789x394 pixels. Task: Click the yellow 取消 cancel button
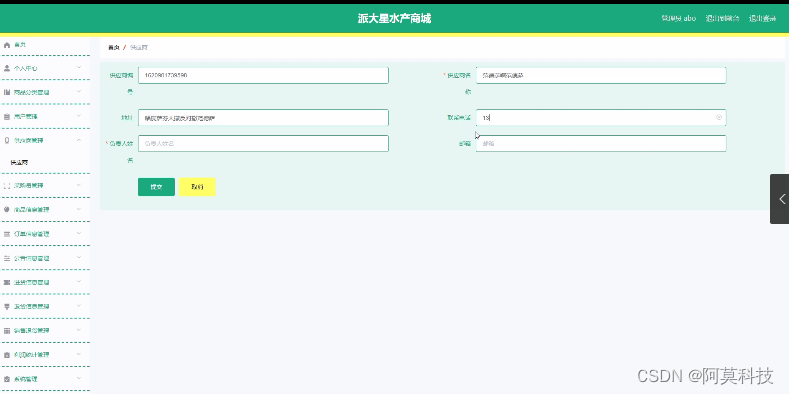[197, 187]
